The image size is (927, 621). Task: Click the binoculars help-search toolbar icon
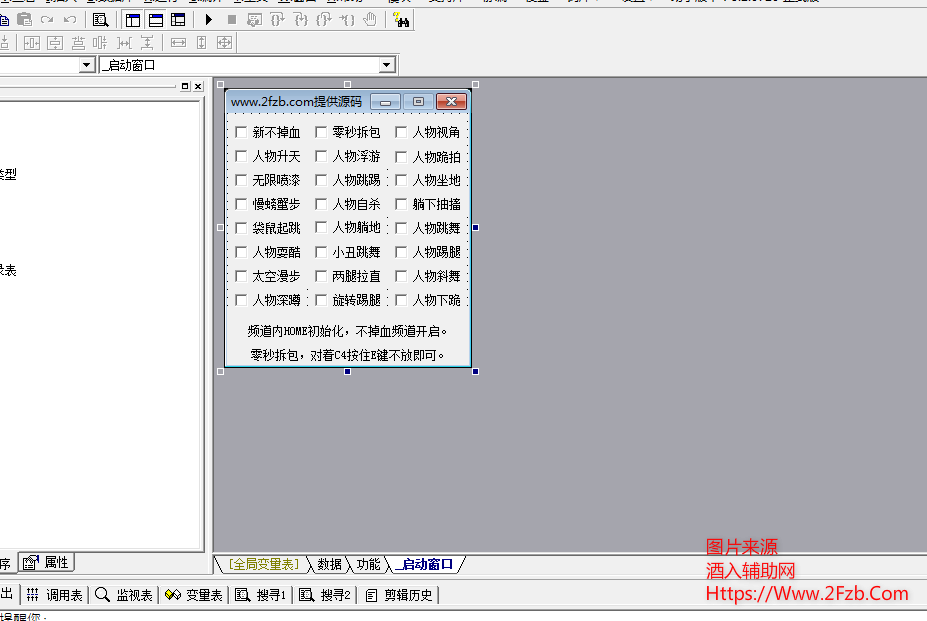point(402,19)
